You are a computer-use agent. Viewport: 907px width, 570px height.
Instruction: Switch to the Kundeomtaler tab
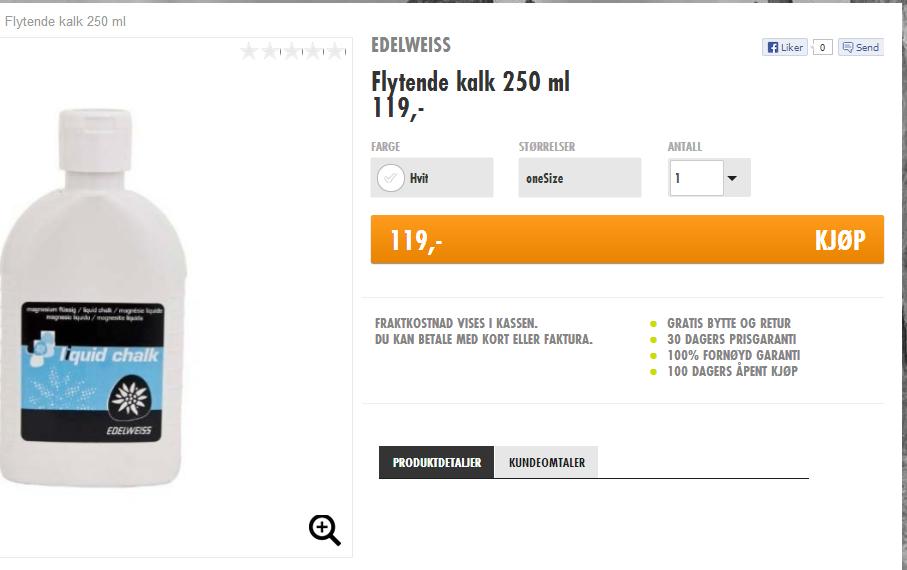tap(547, 462)
